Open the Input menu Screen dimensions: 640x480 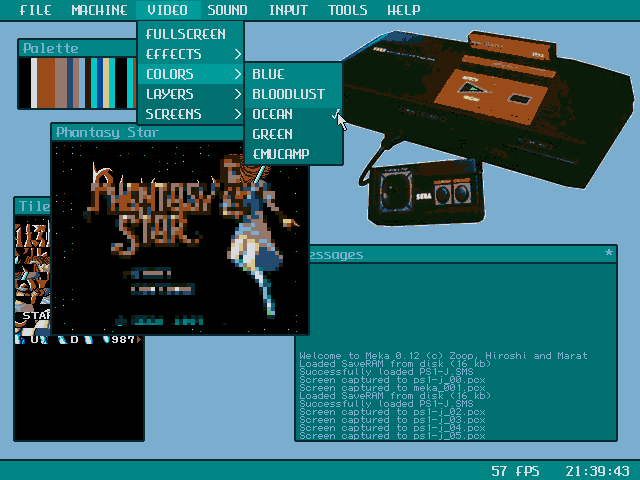click(288, 10)
